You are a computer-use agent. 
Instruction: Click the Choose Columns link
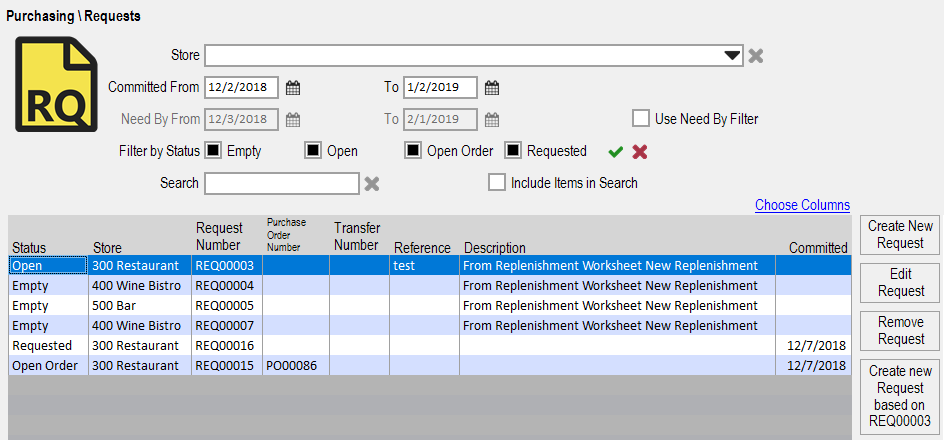click(x=803, y=205)
